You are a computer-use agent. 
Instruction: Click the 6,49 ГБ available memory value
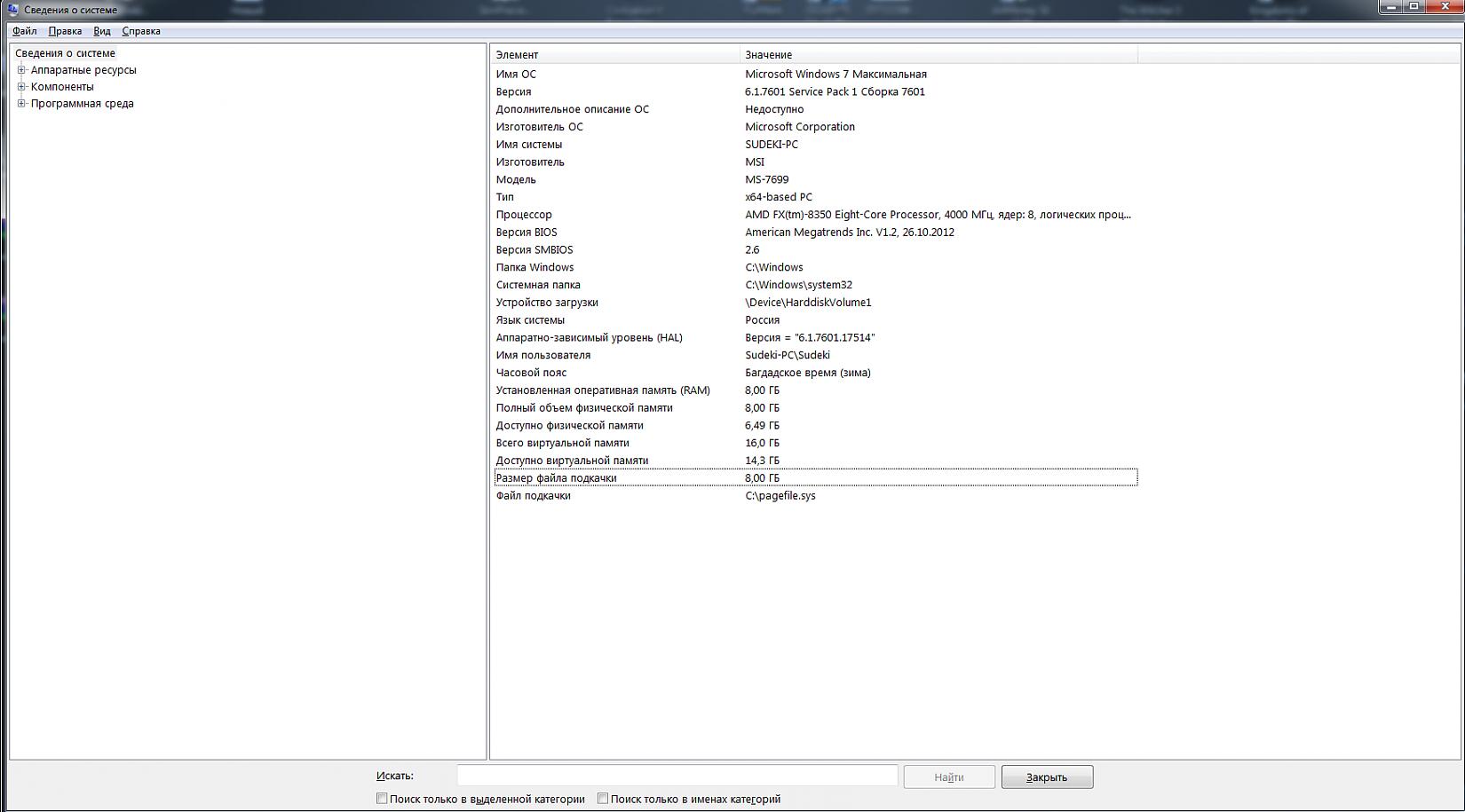(x=762, y=425)
